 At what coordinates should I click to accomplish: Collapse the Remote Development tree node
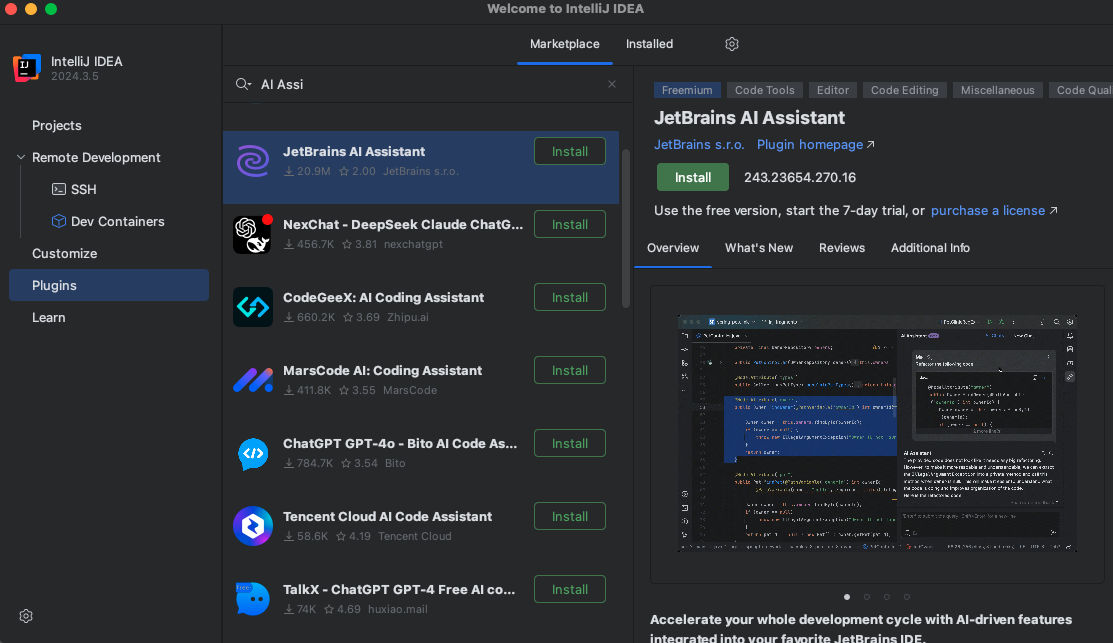coord(21,158)
